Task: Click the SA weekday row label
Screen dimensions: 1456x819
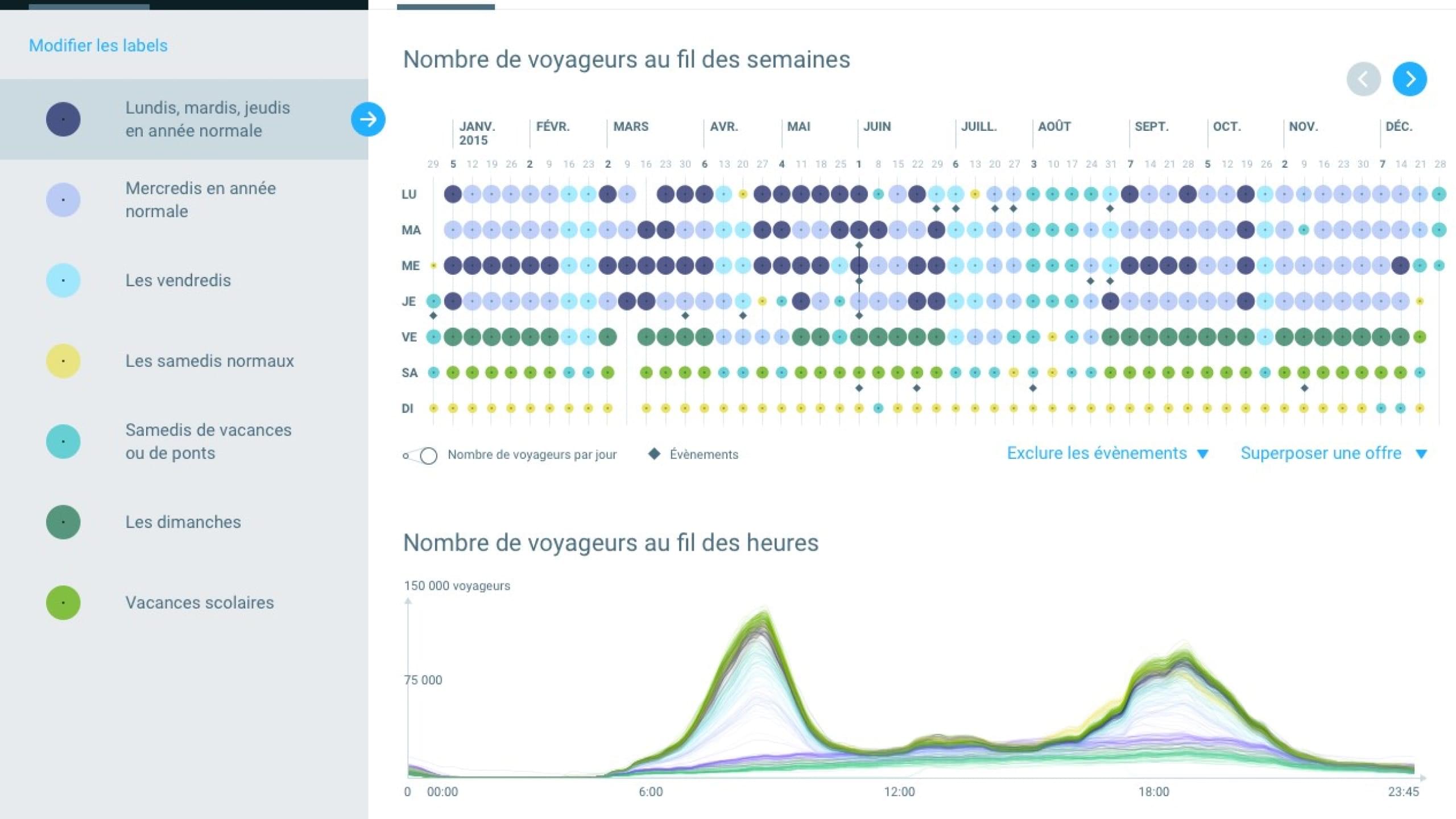Action: pos(409,373)
